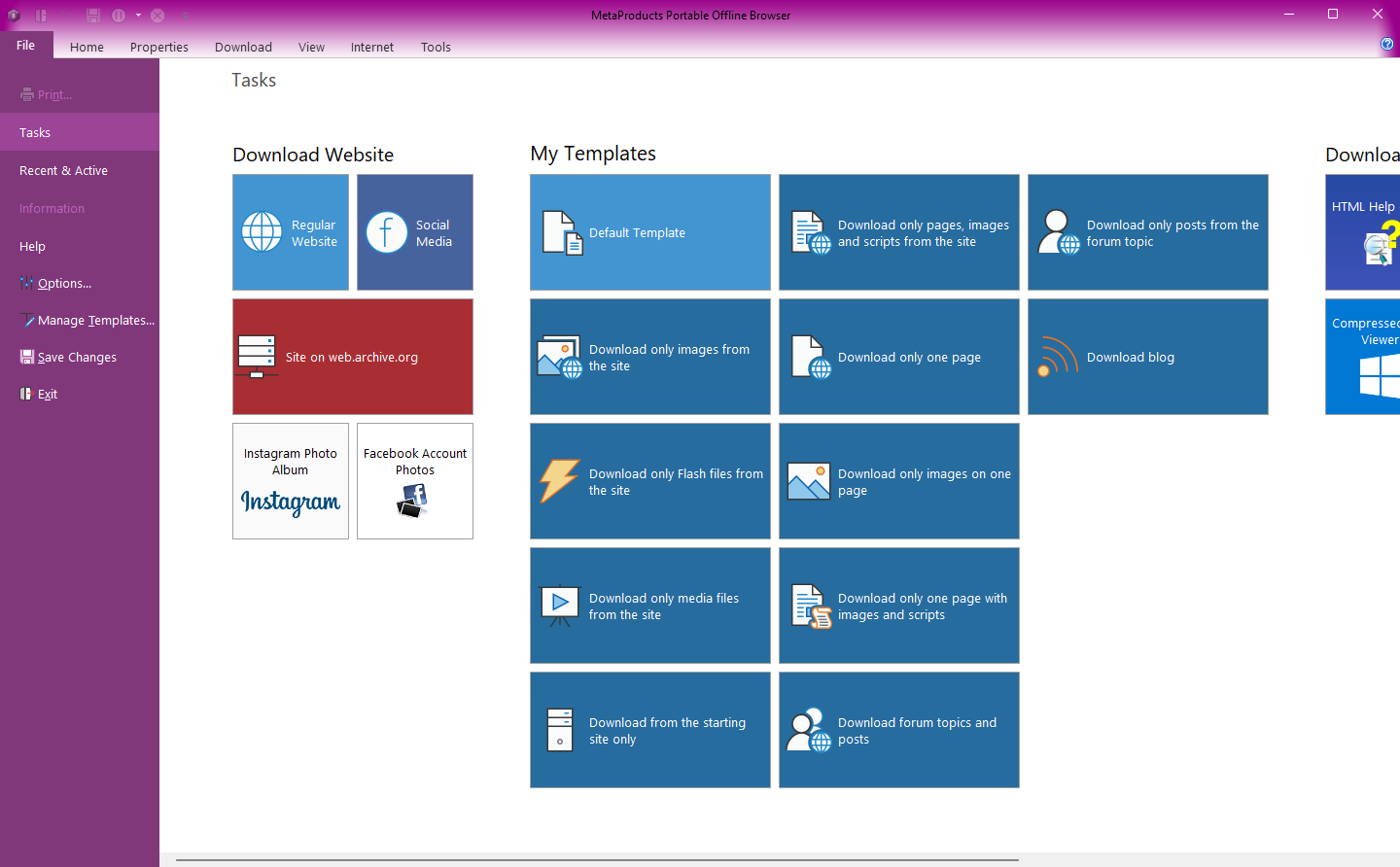Select the 'Download only one page with images and scripts' template
Screen dimensions: 1400x867
tap(899, 606)
